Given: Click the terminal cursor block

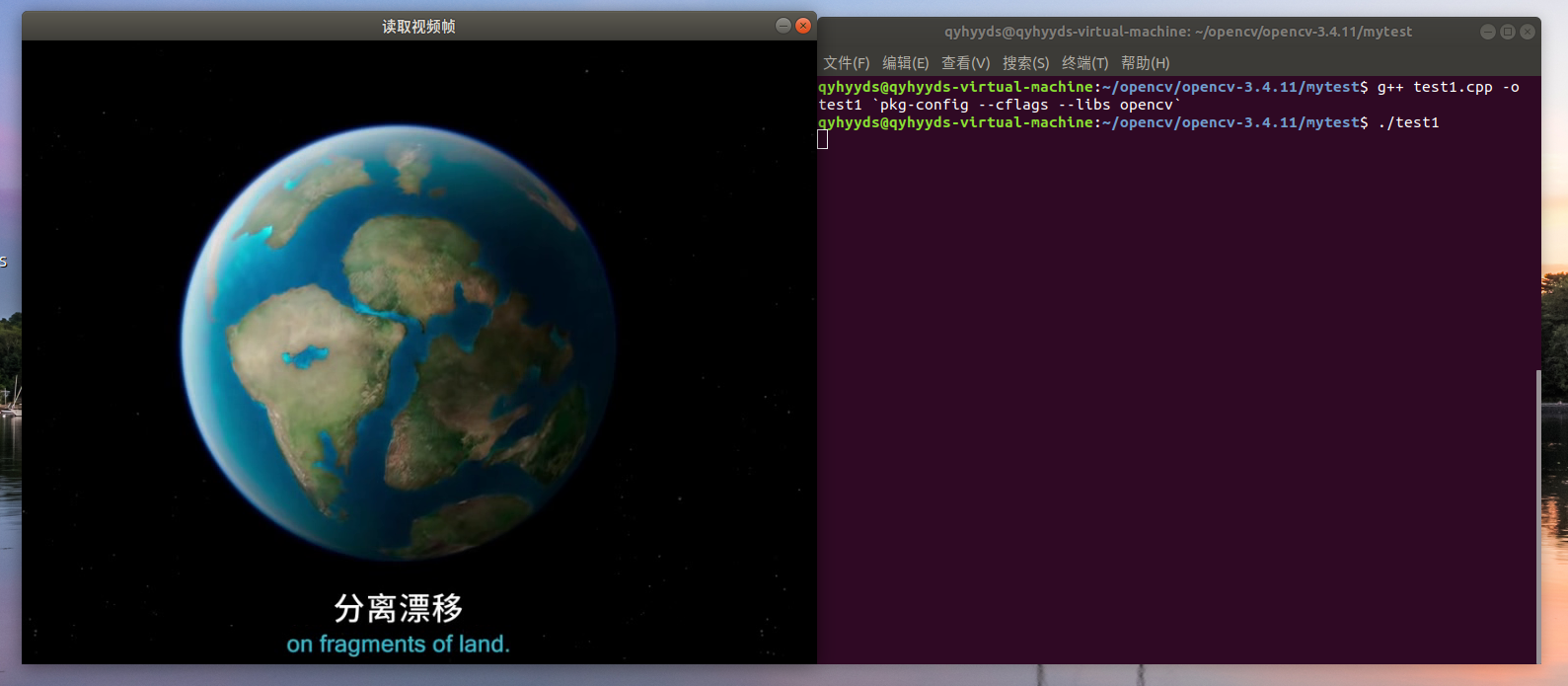Looking at the screenshot, I should tap(823, 139).
